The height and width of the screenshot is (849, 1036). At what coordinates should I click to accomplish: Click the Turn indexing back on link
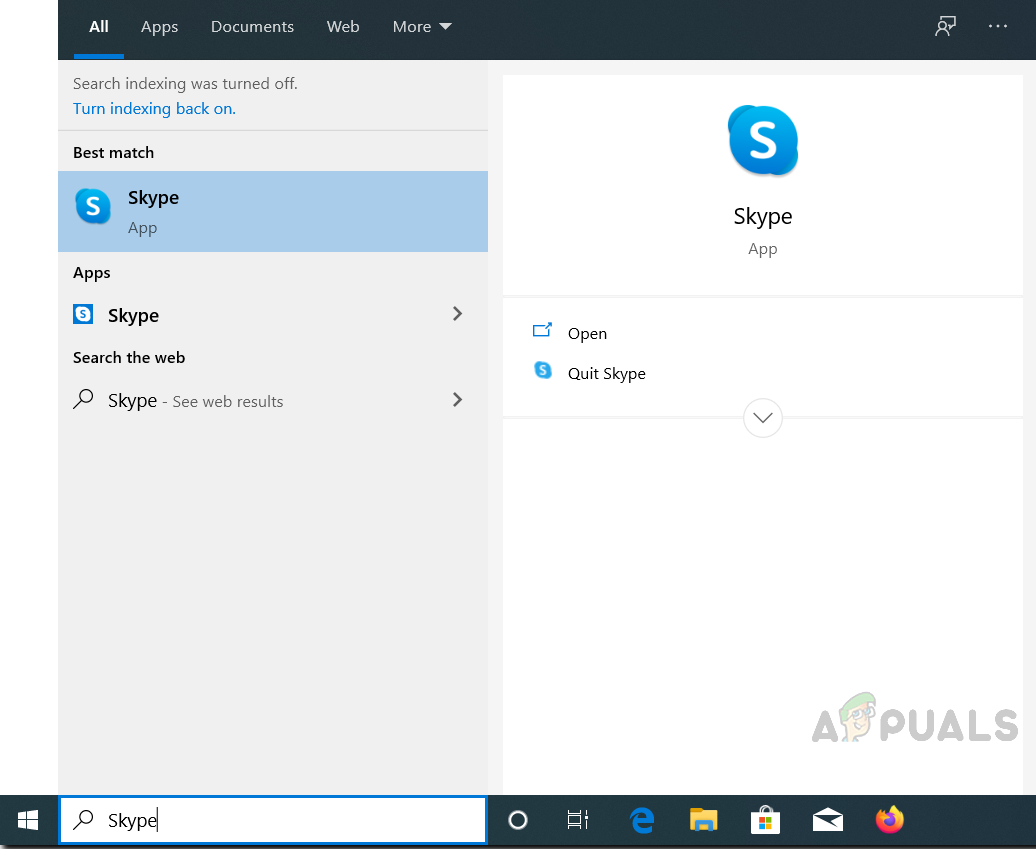coord(154,108)
